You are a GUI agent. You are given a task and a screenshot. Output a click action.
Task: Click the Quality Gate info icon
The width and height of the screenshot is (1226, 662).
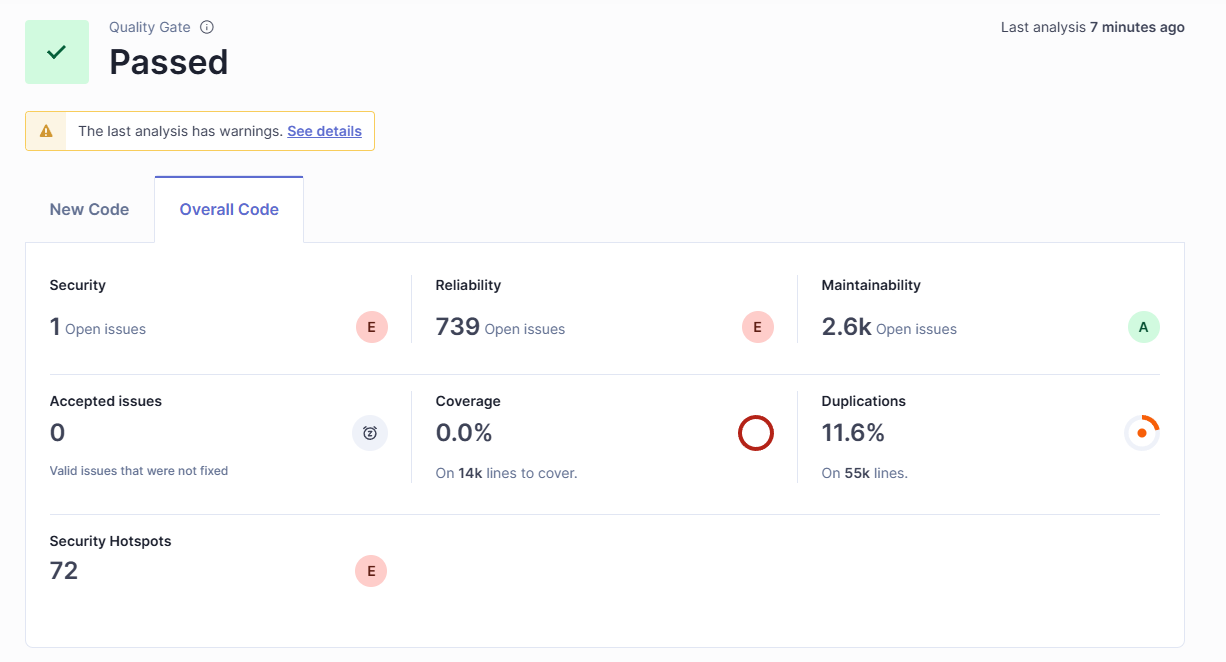click(207, 28)
